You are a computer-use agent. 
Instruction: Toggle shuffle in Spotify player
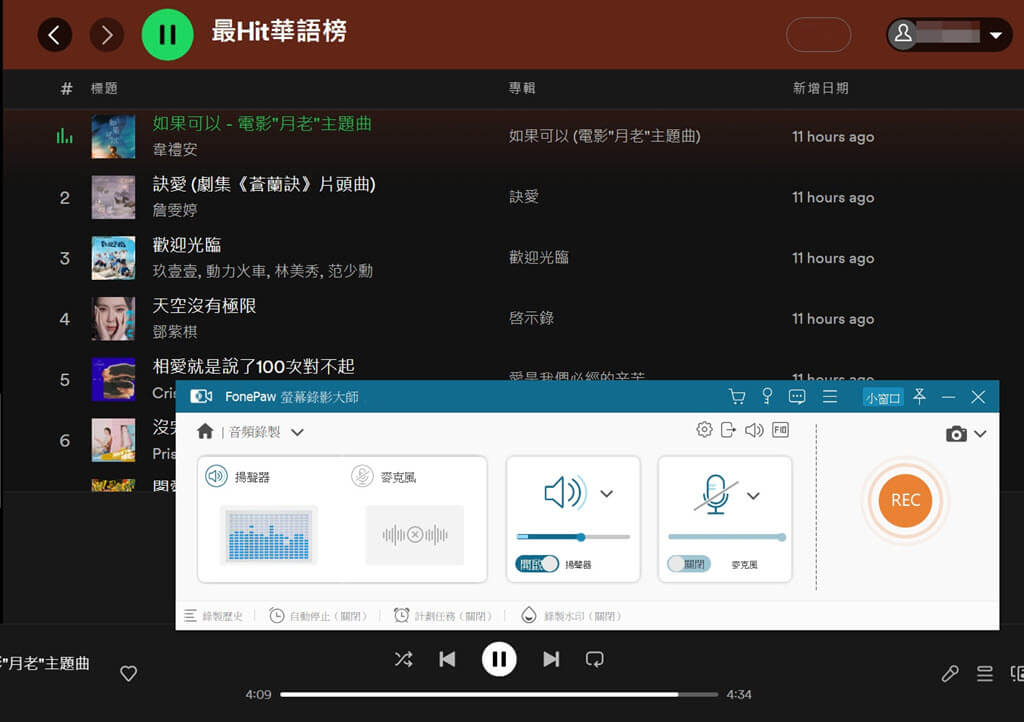(x=404, y=659)
